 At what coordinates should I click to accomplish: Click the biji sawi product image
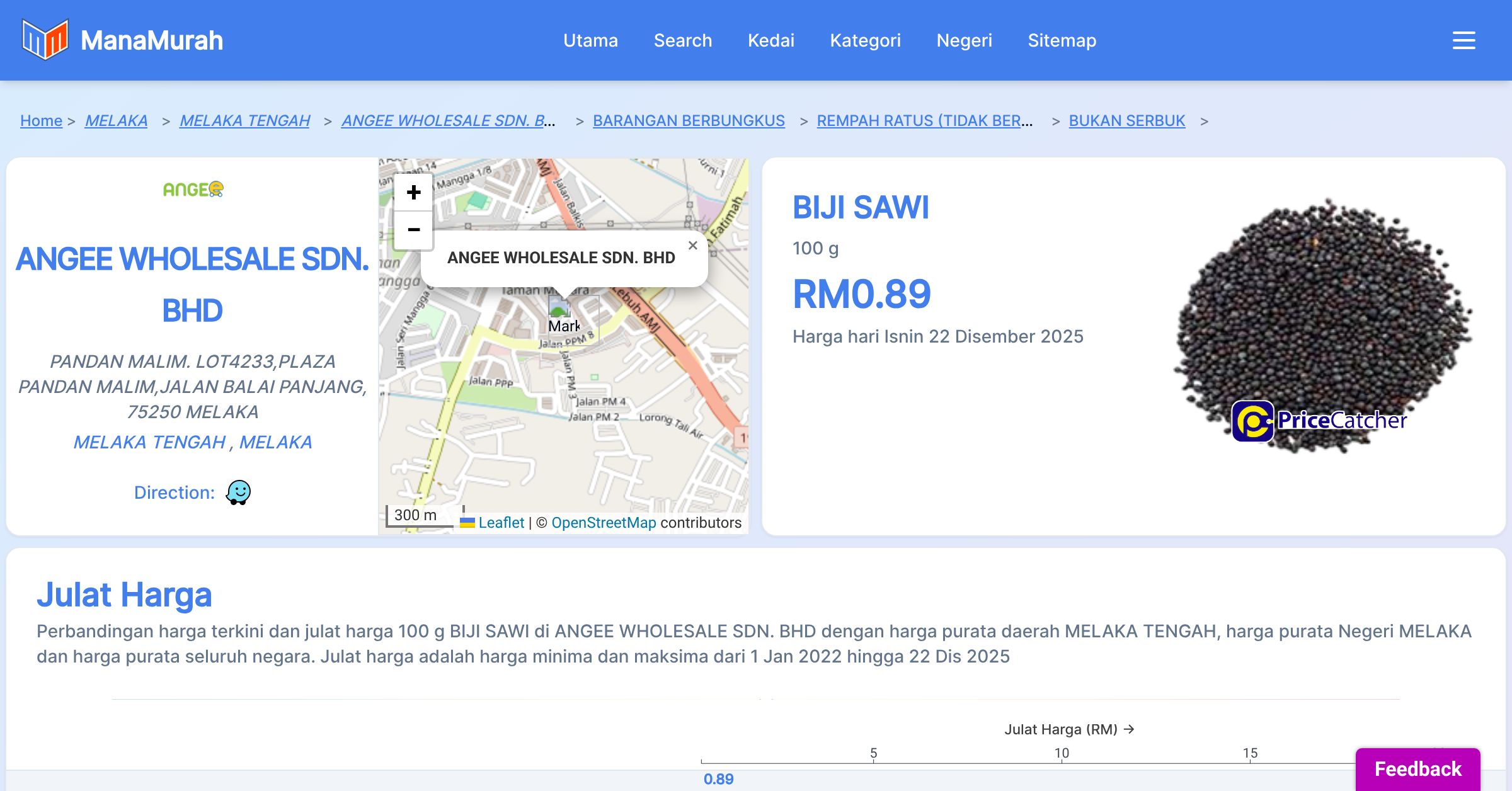pyautogui.click(x=1322, y=324)
